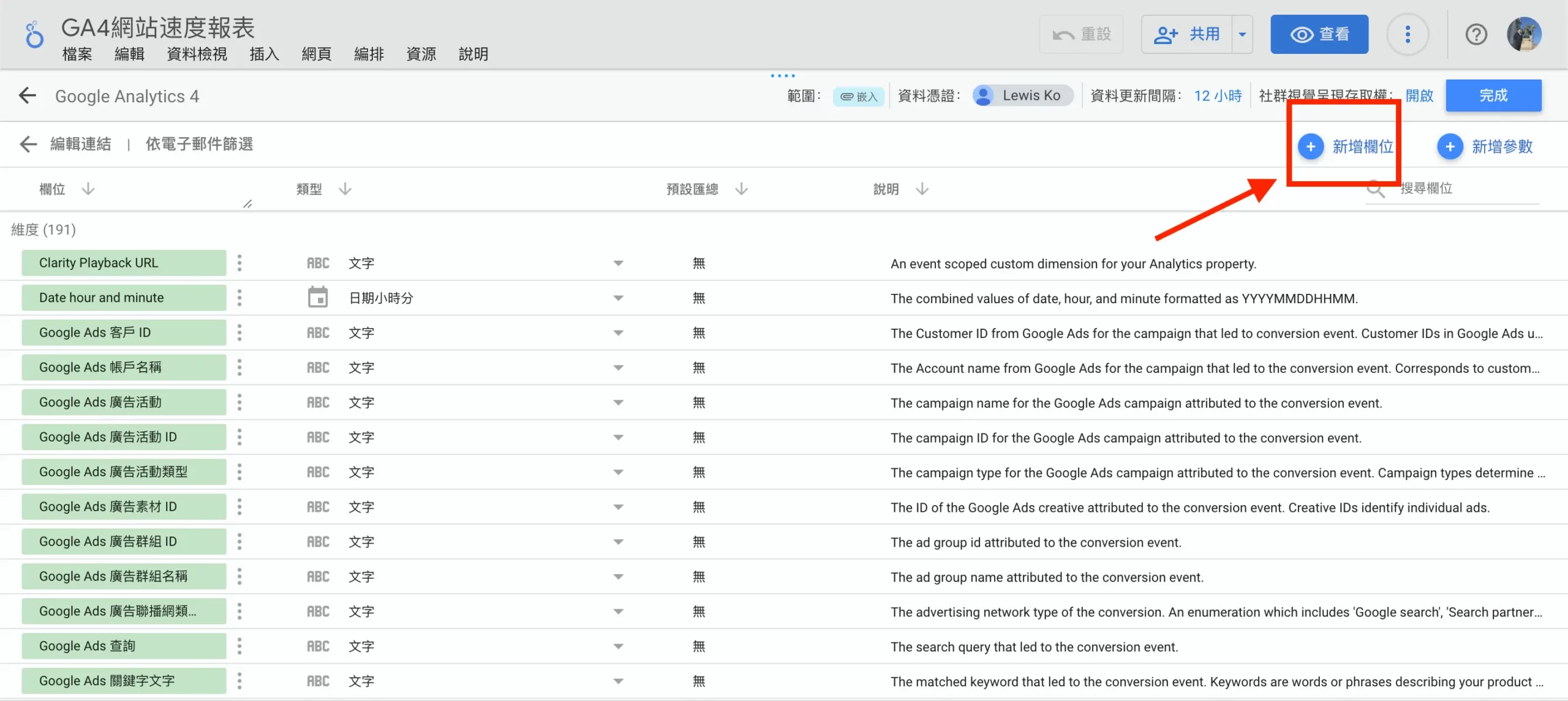This screenshot has height=701, width=1568.
Task: Sort by 欄位 column arrow
Action: (x=88, y=189)
